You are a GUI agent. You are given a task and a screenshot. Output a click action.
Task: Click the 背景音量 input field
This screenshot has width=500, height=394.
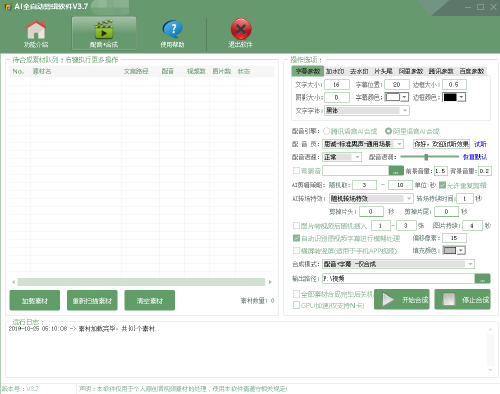click(x=485, y=171)
